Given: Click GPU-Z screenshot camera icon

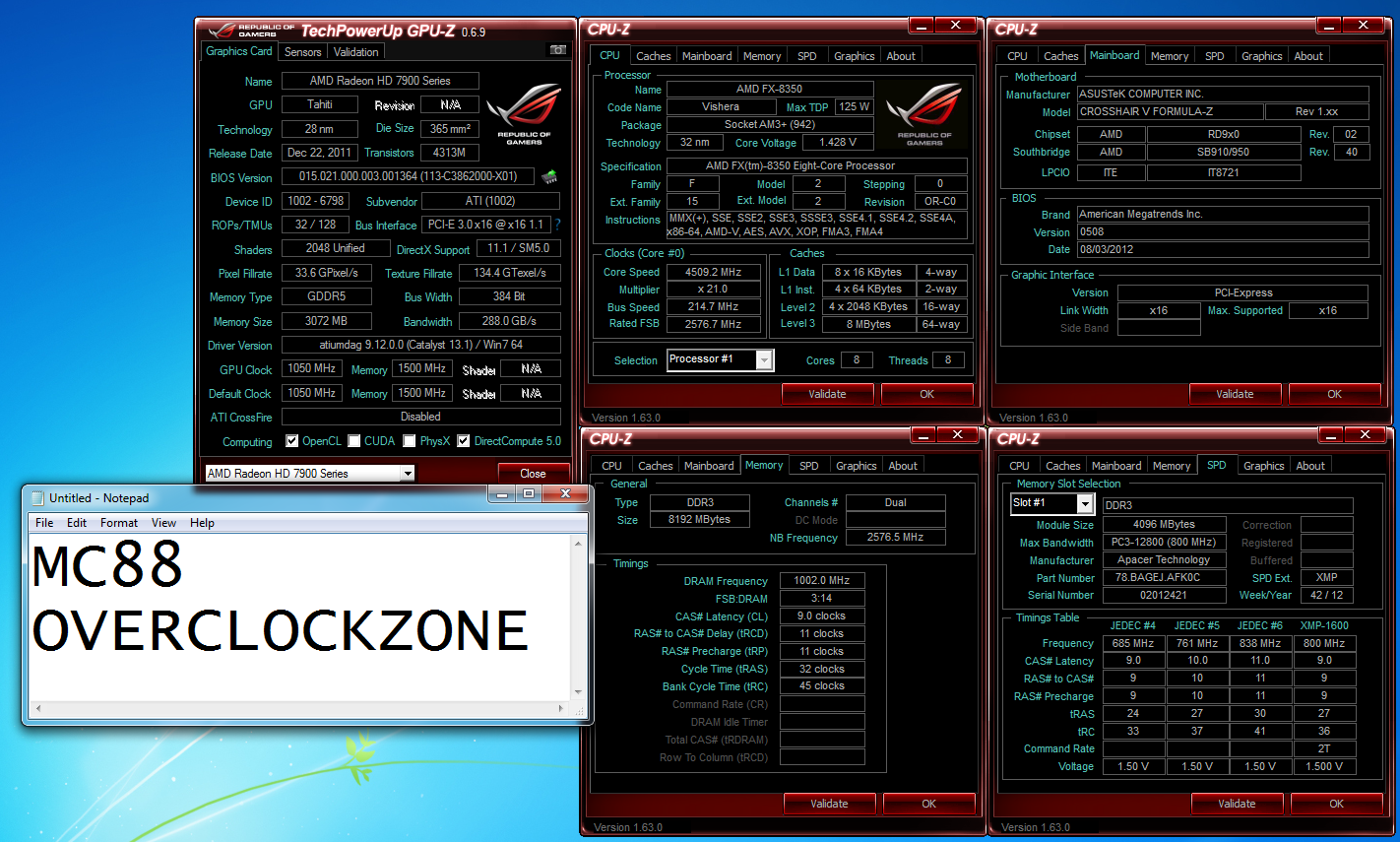Looking at the screenshot, I should [557, 49].
